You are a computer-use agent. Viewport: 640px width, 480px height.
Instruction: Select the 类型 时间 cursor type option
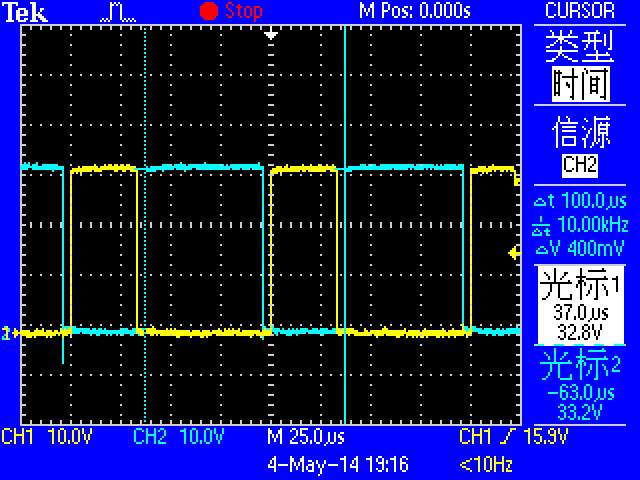(x=580, y=65)
